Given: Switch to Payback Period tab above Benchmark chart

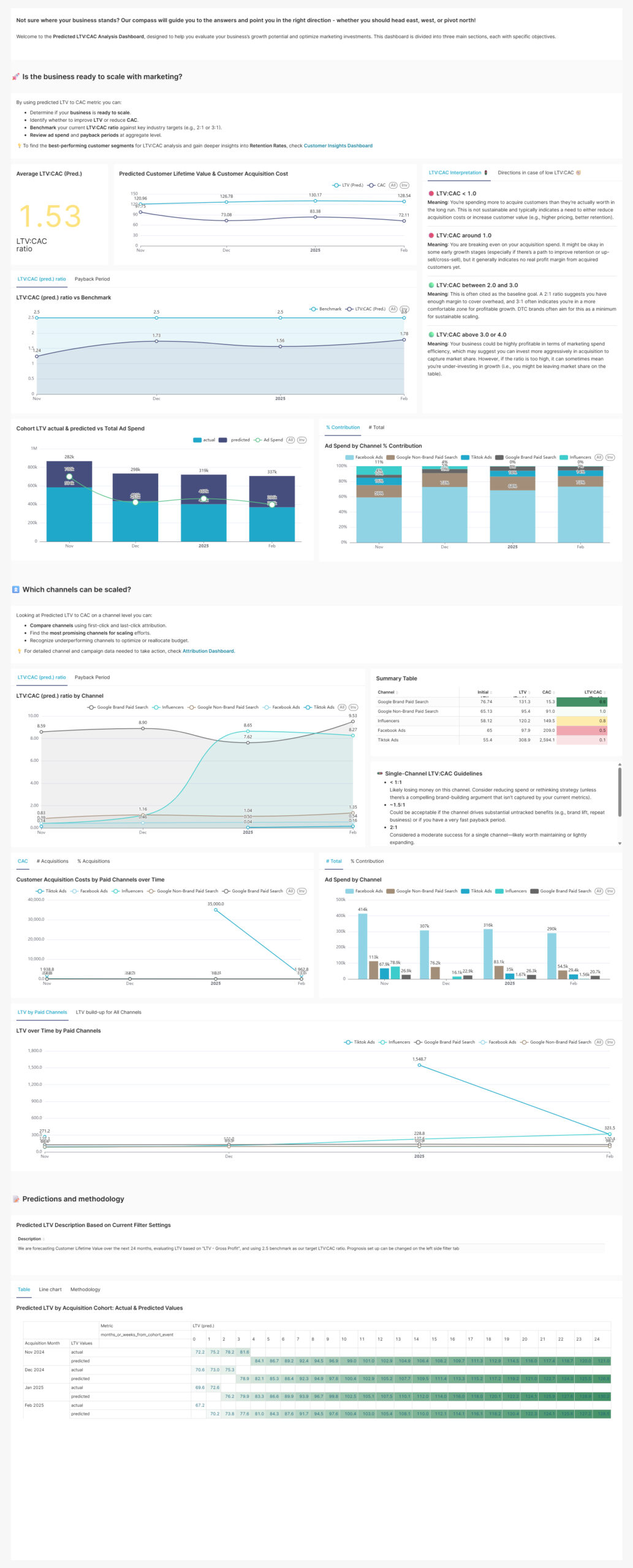Looking at the screenshot, I should (x=92, y=279).
